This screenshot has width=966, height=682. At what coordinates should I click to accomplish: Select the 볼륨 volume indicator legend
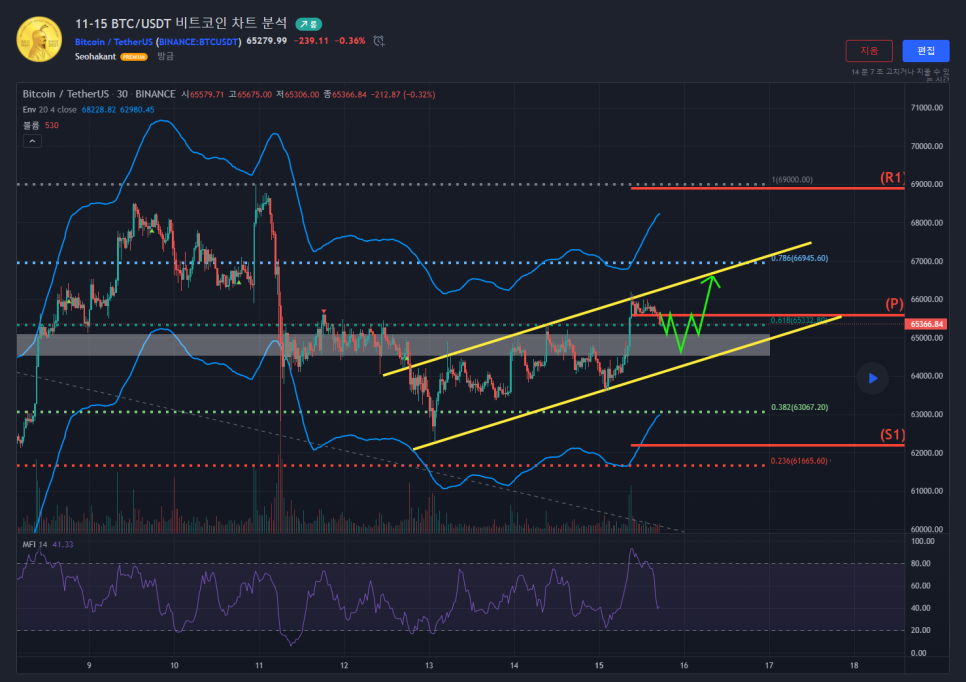pyautogui.click(x=32, y=125)
